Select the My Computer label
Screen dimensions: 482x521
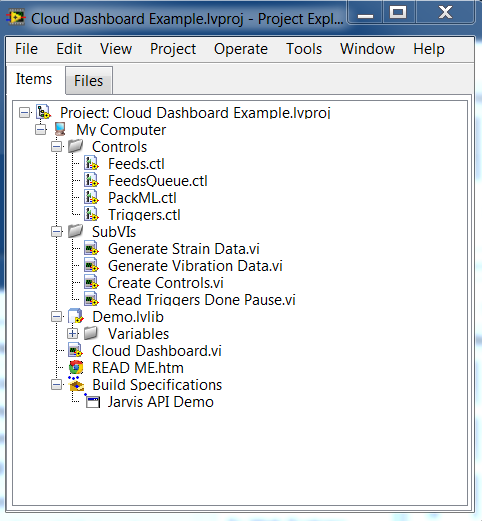(x=121, y=130)
